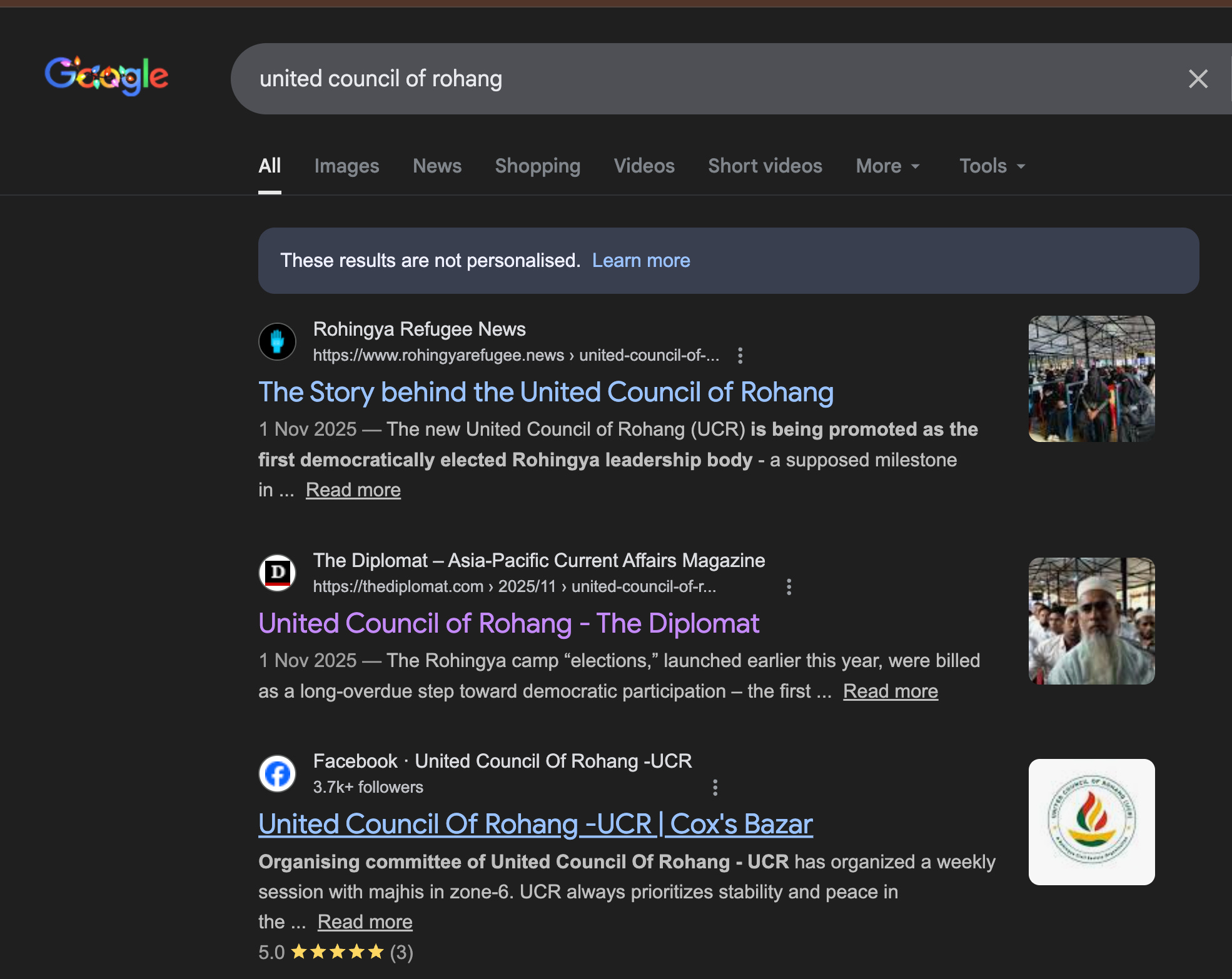
Task: Click Read more under The Diplomat snippet
Action: (890, 691)
